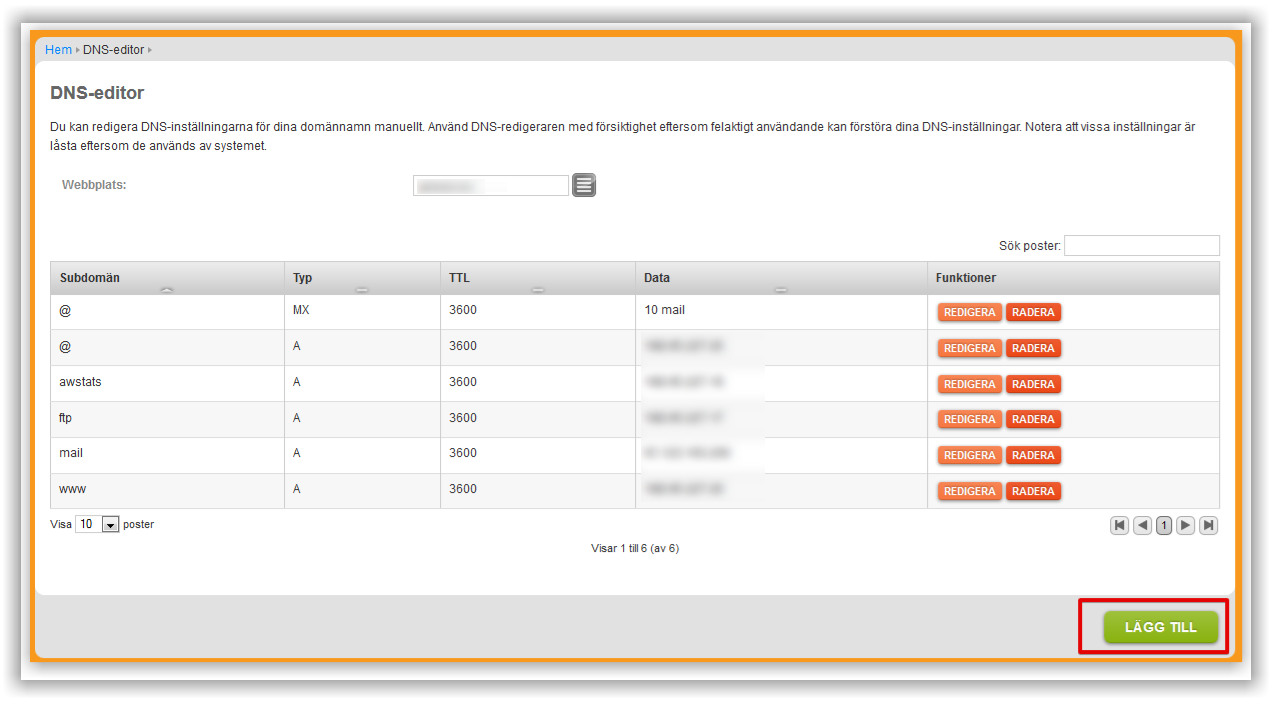Edit the ftp subdomain record
The height and width of the screenshot is (702, 1272).
coord(968,418)
